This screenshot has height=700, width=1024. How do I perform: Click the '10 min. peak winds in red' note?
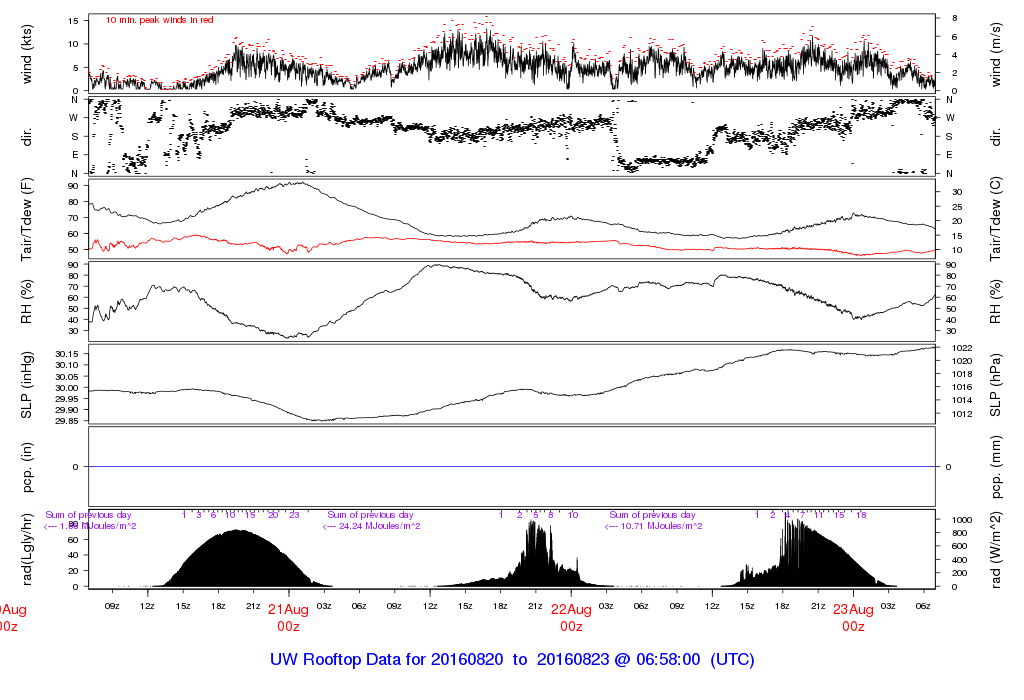click(159, 20)
